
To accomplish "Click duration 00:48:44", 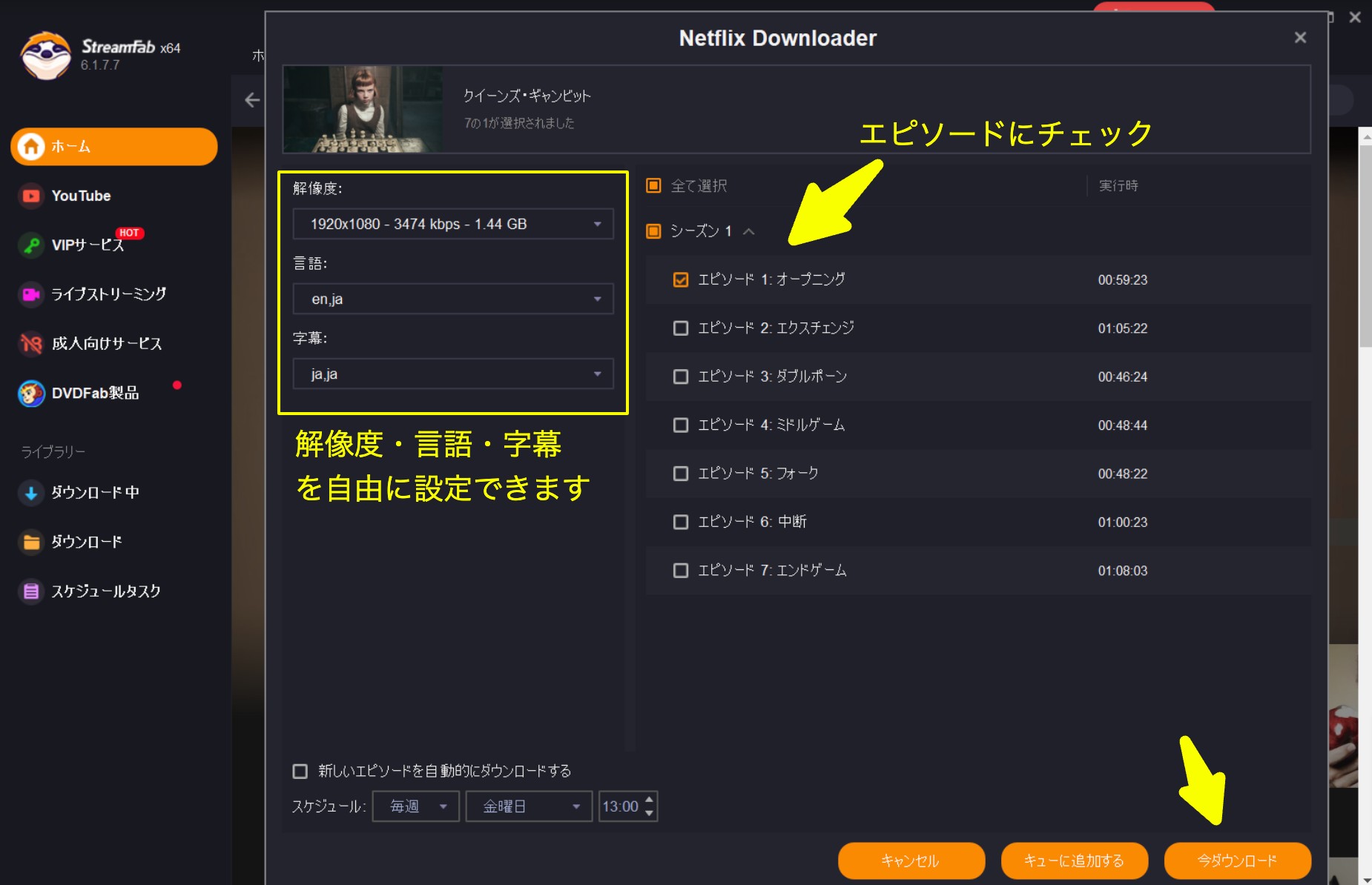I will [x=1122, y=425].
